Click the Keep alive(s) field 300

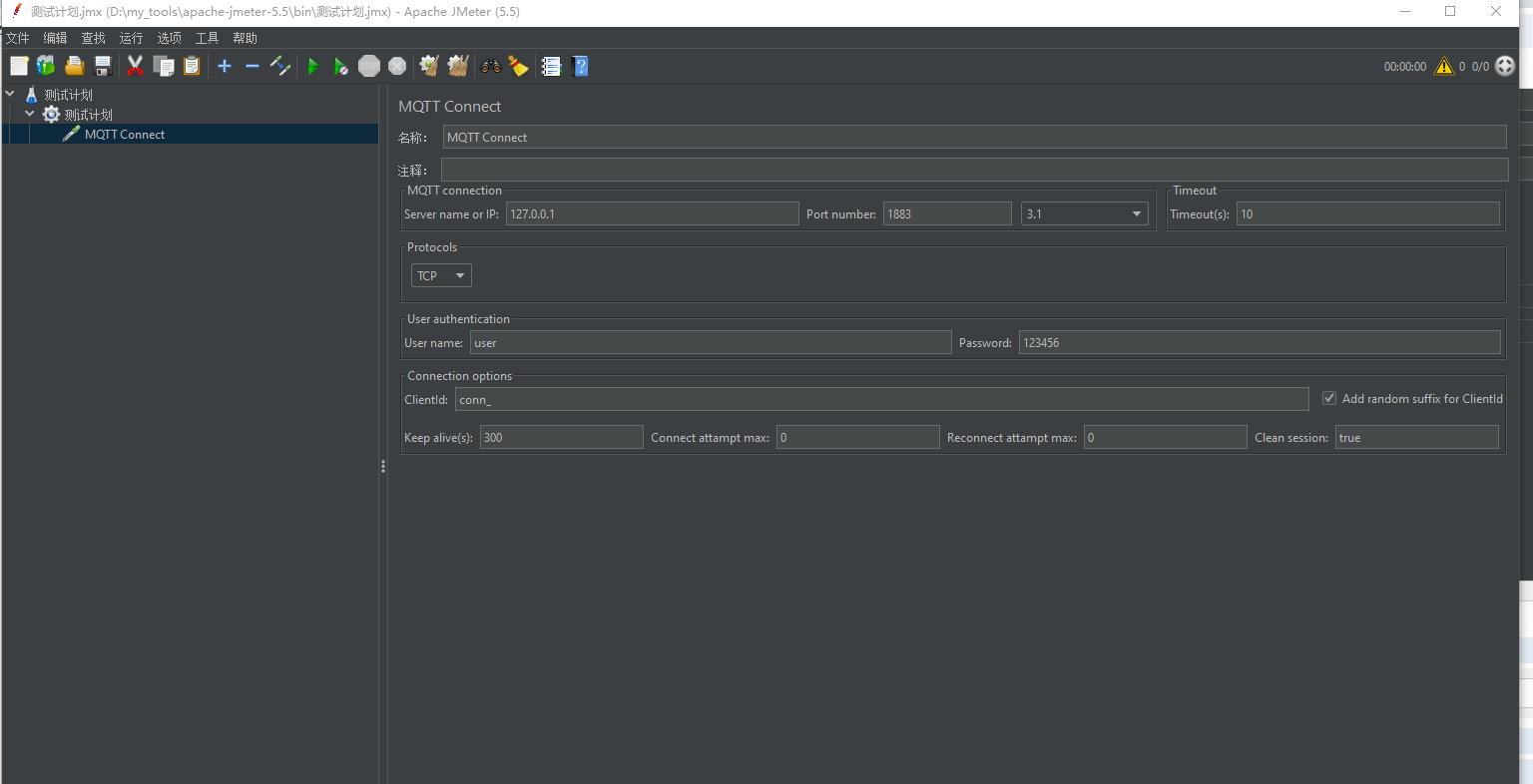tap(562, 437)
